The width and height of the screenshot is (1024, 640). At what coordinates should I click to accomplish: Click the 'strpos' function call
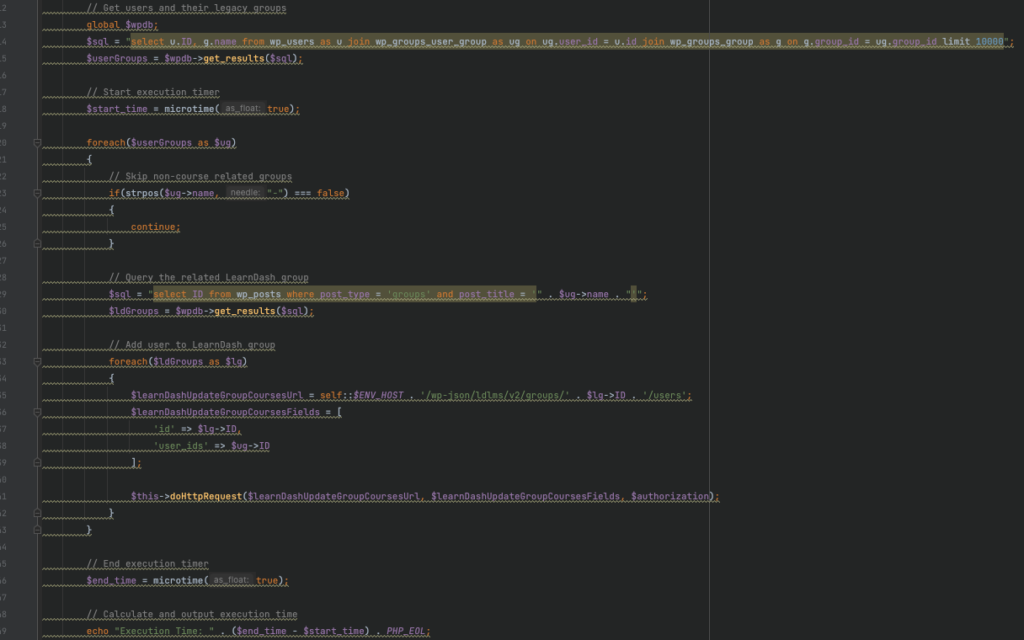(x=142, y=193)
